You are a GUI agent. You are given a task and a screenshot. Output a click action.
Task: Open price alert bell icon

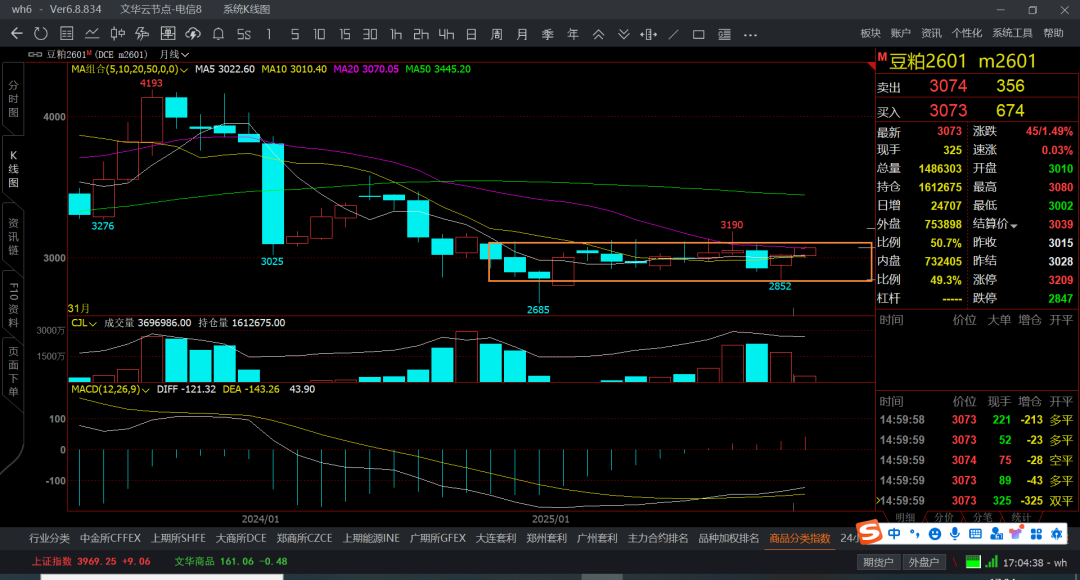(x=218, y=34)
